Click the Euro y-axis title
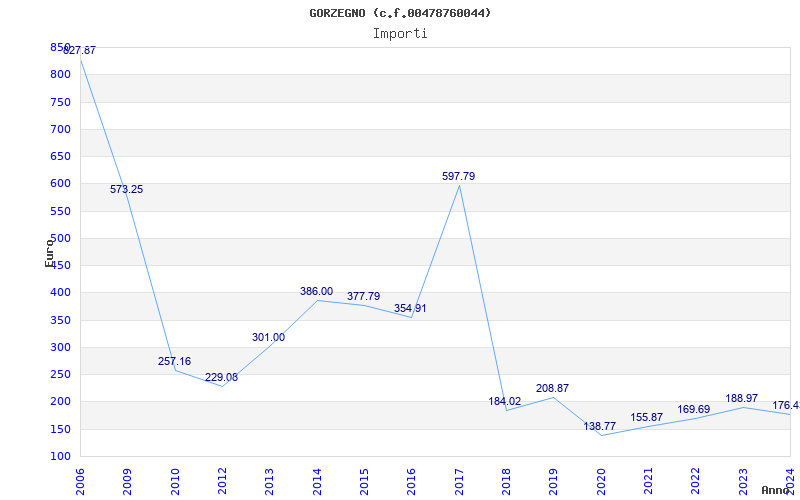800x500 pixels. (x=49, y=253)
